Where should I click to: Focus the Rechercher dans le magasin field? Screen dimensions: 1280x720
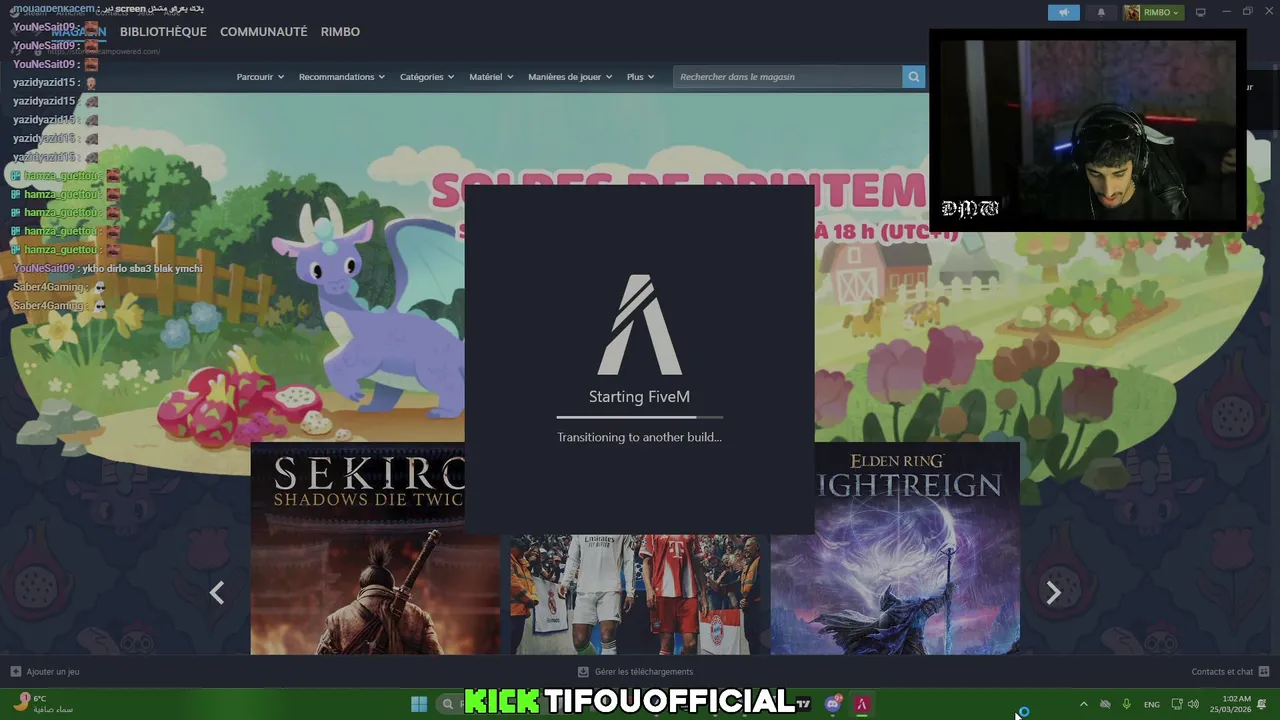(x=788, y=77)
